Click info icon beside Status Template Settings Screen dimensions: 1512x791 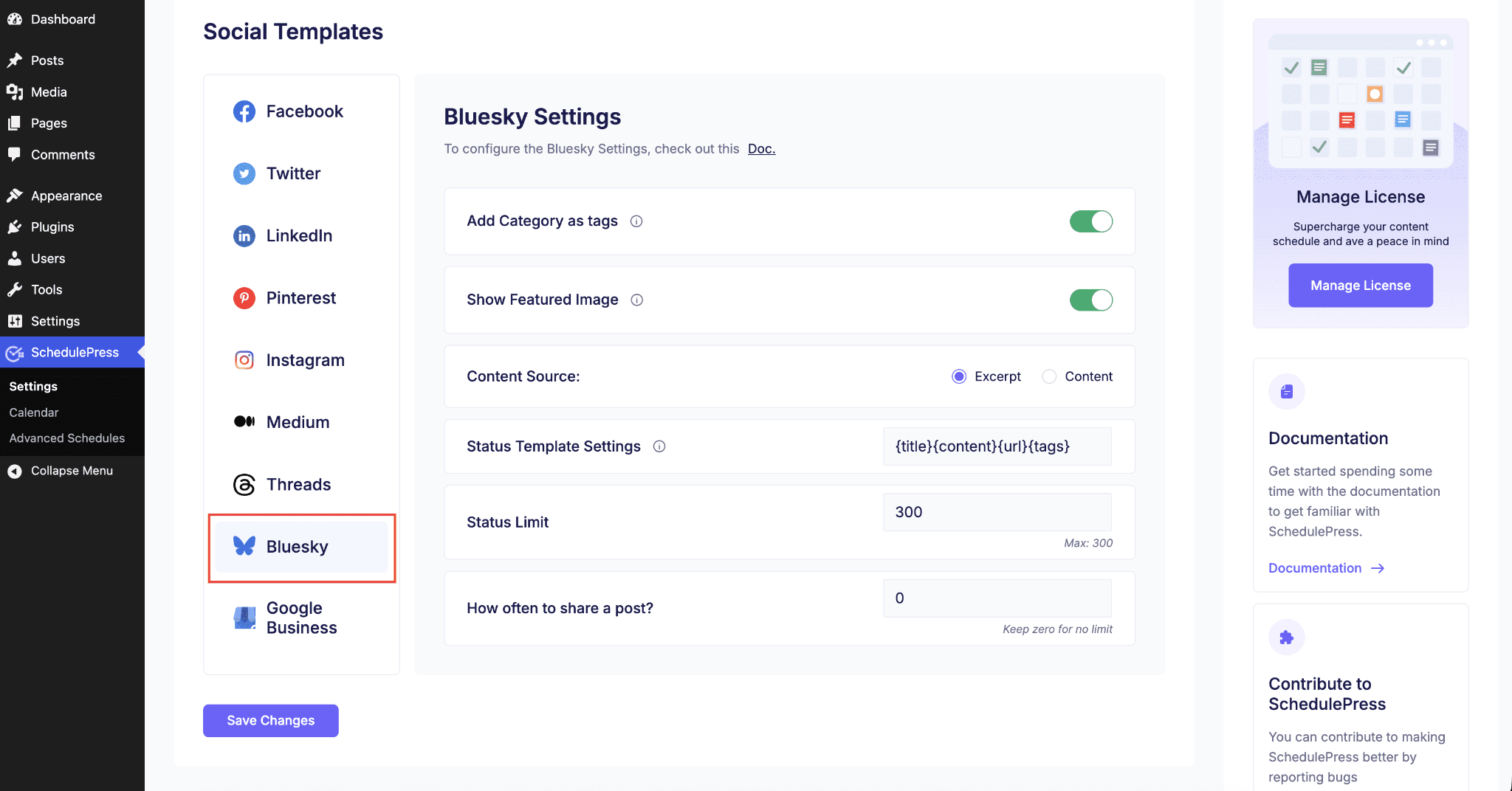coord(659,446)
